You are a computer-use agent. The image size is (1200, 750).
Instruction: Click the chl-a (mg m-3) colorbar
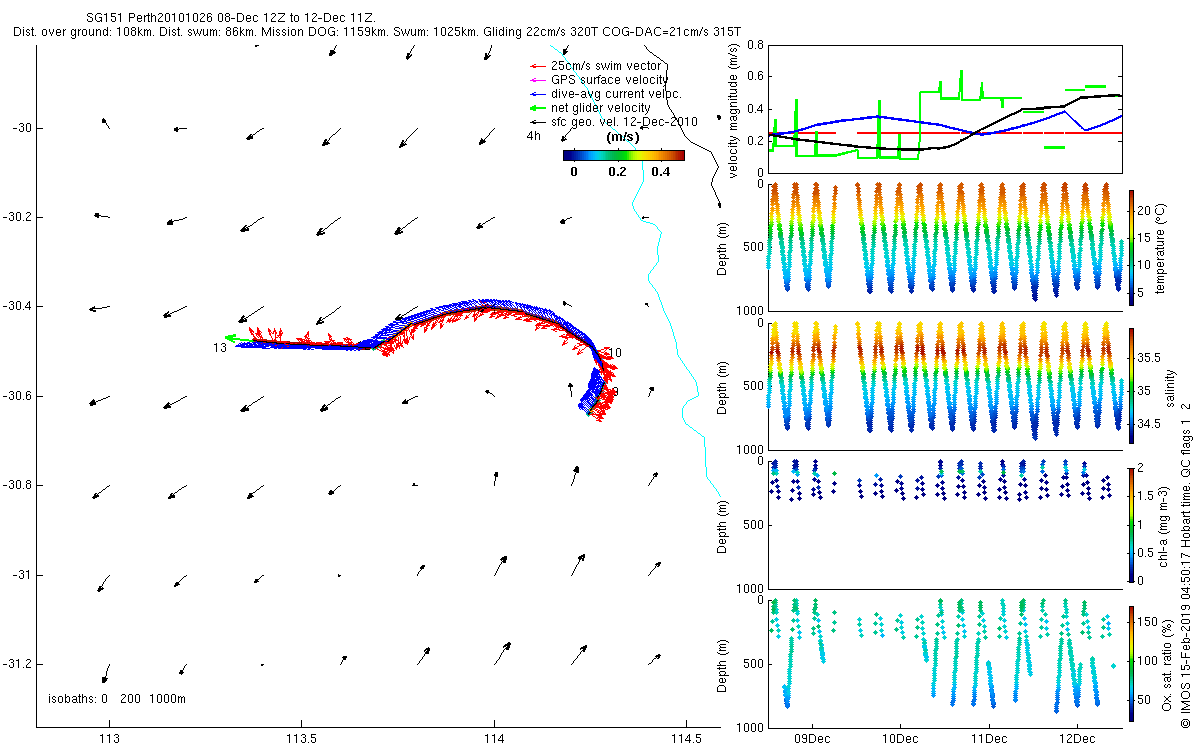coord(1132,523)
